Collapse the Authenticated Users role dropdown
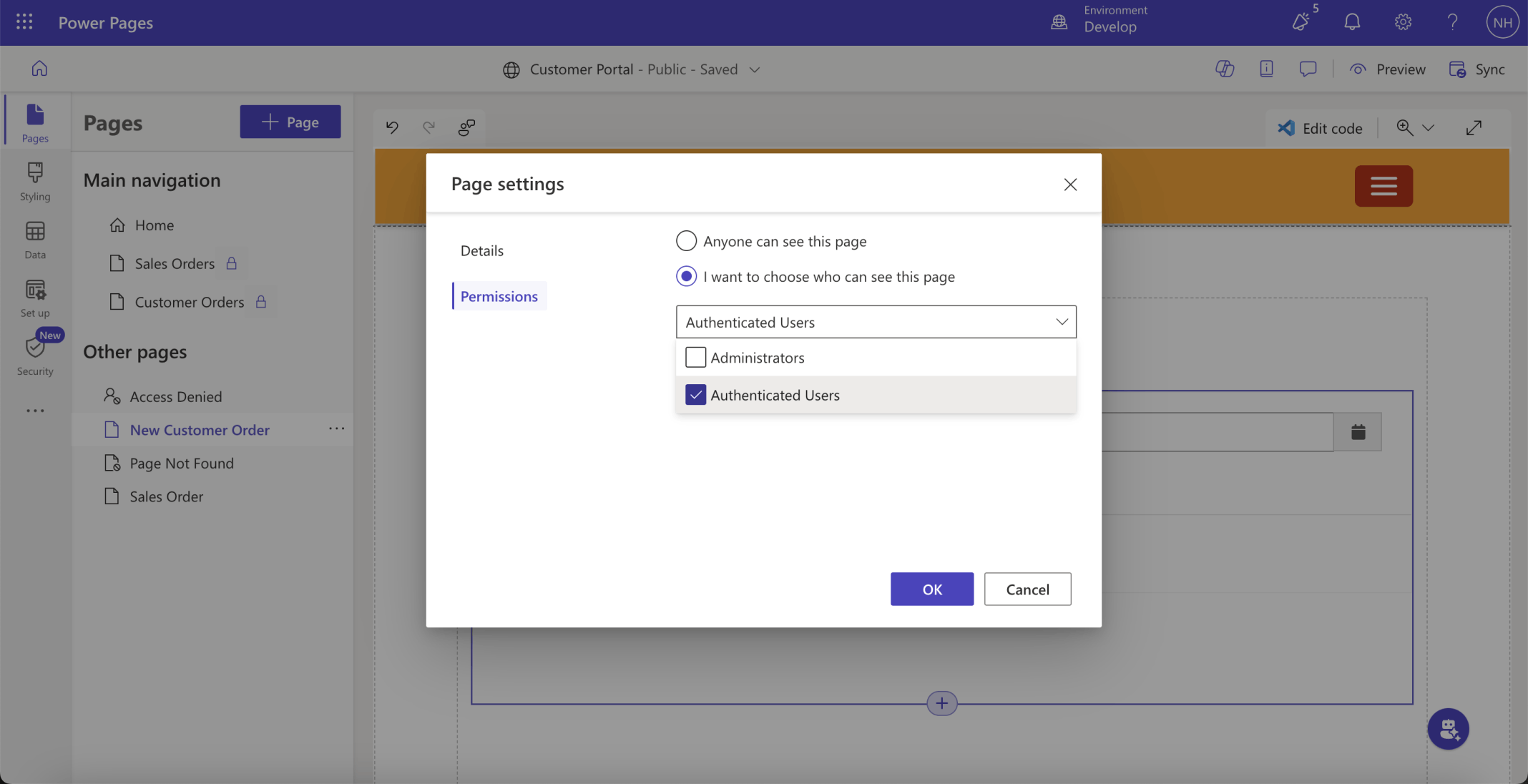Viewport: 1528px width, 784px height. click(x=1062, y=322)
